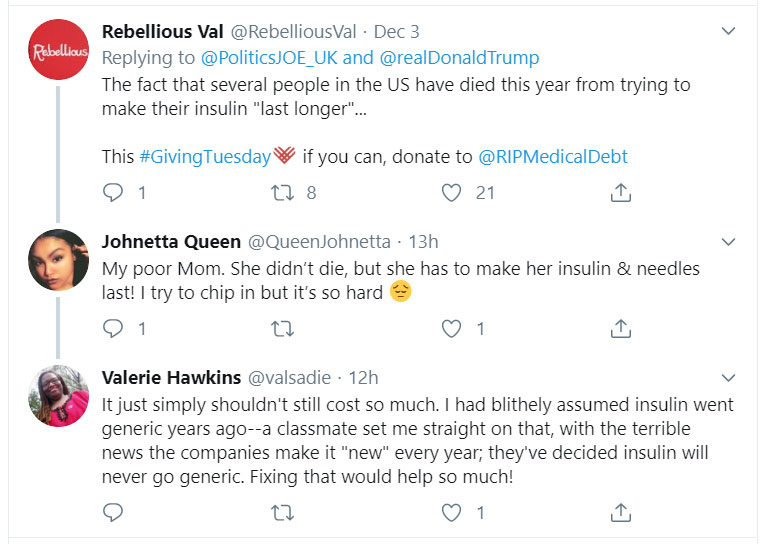Viewport: 770px width, 544px height.
Task: Retweet Rebellious Val's insulin tweet
Action: coord(285,193)
